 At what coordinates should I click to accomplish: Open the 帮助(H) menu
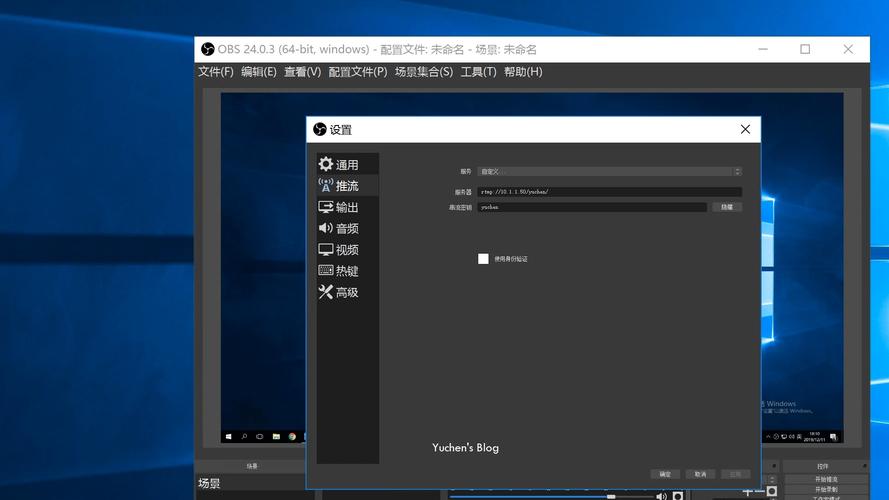(x=523, y=72)
